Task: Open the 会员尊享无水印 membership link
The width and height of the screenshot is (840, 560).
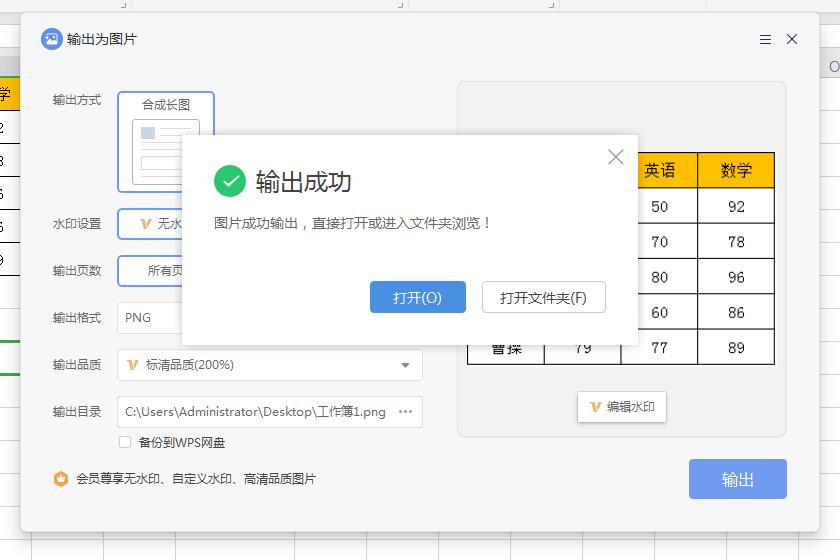Action: (196, 479)
